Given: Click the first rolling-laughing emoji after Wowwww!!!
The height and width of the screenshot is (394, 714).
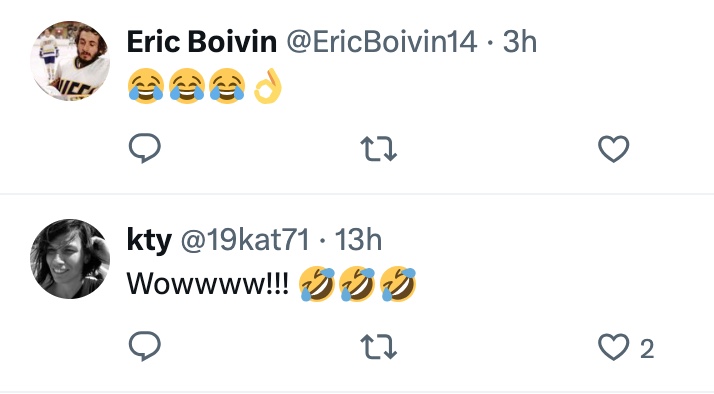Looking at the screenshot, I should [x=317, y=284].
